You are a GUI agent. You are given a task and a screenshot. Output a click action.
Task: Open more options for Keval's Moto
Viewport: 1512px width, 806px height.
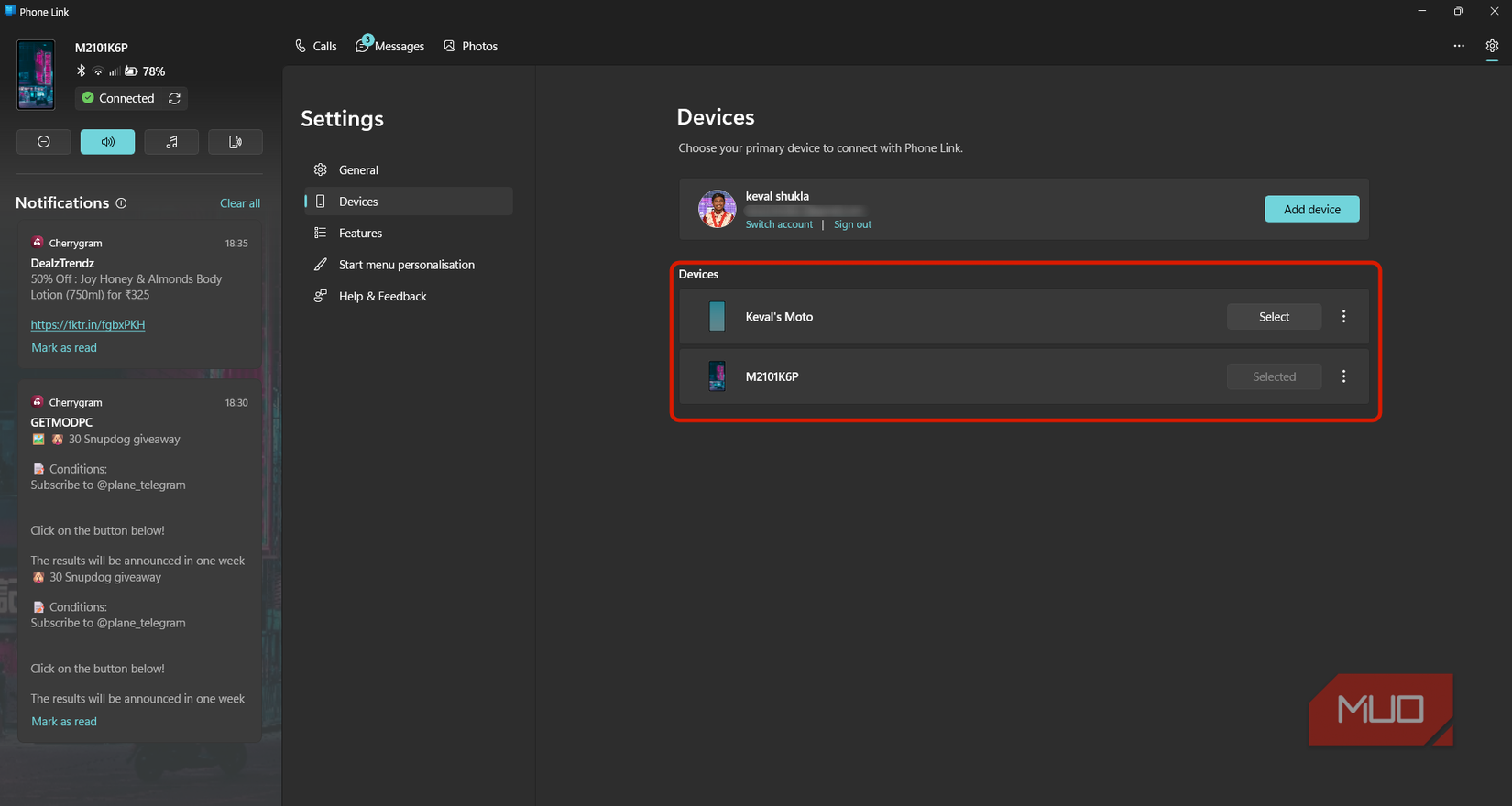tap(1343, 317)
